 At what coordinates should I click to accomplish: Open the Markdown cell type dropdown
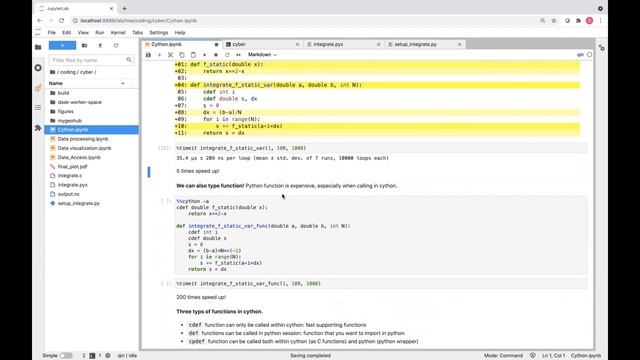click(262, 55)
